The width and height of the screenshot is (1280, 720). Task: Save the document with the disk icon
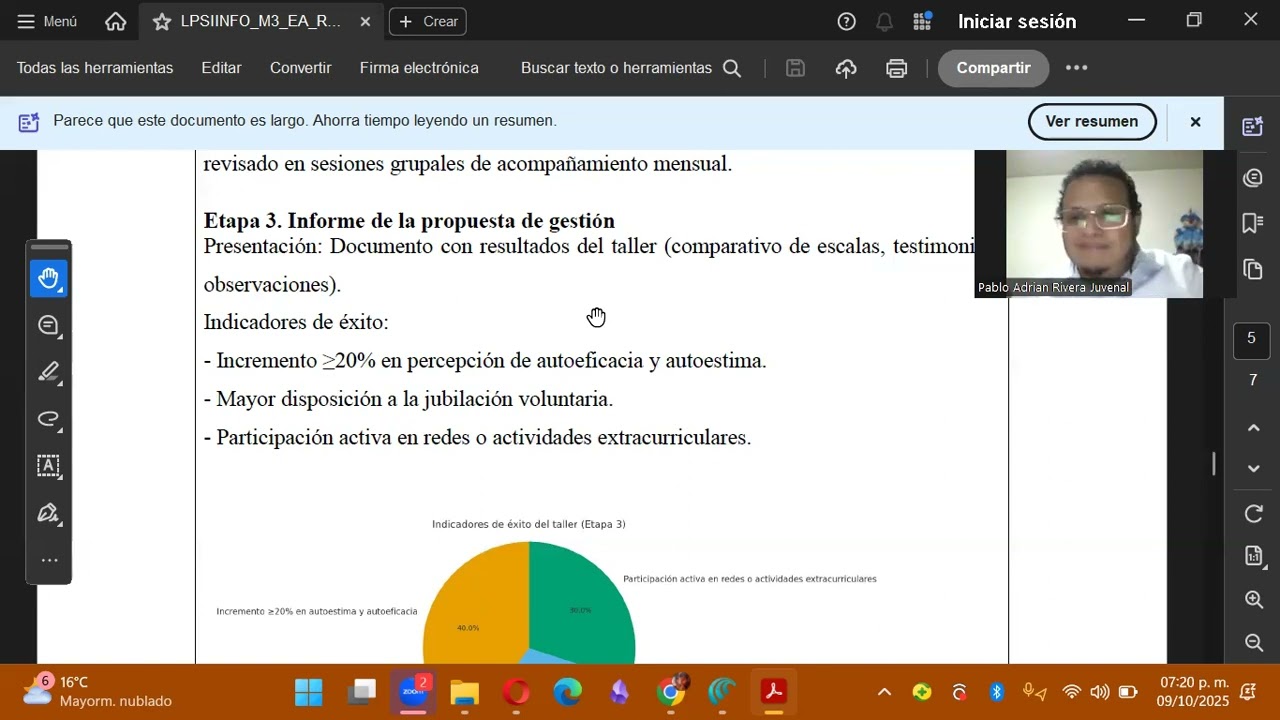click(795, 68)
